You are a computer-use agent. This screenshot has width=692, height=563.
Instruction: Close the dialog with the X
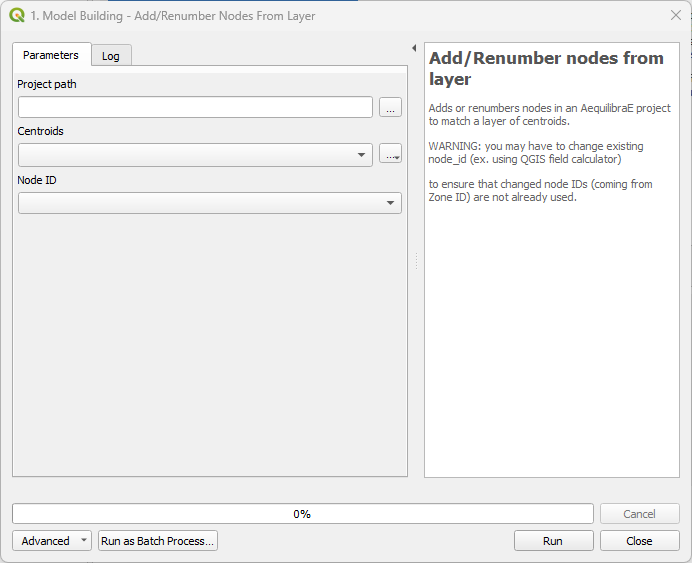pyautogui.click(x=676, y=15)
